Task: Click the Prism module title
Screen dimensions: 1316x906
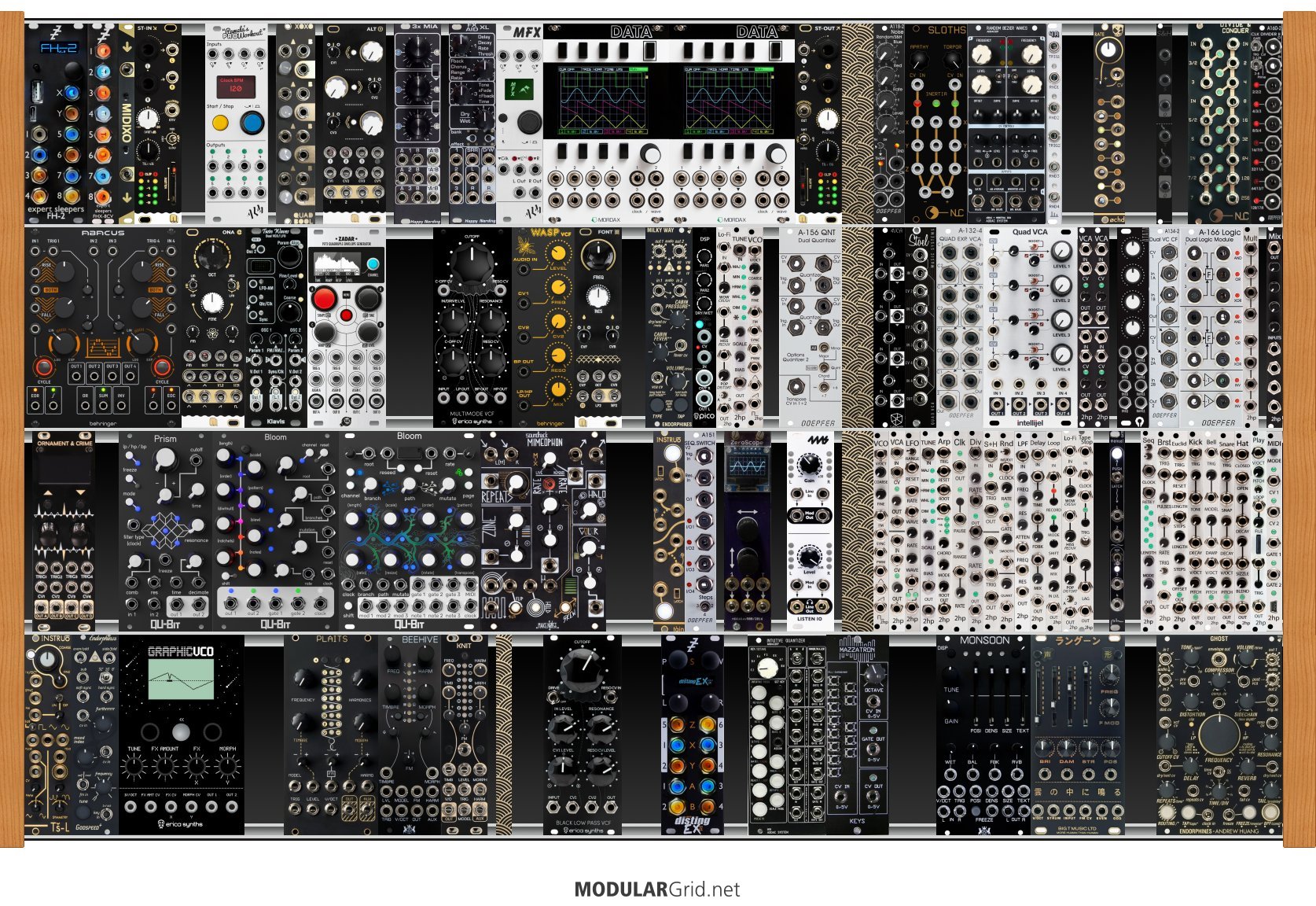Action: pos(165,439)
